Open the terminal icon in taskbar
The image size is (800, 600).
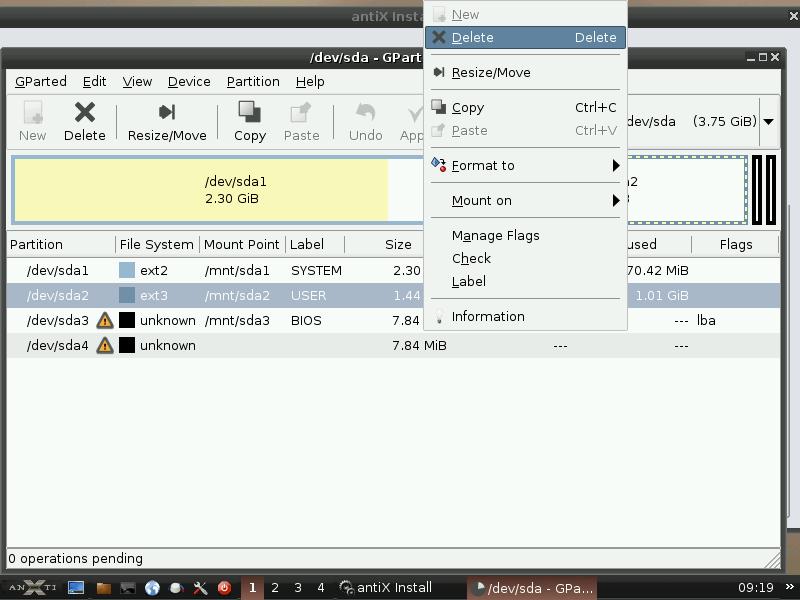coord(128,588)
